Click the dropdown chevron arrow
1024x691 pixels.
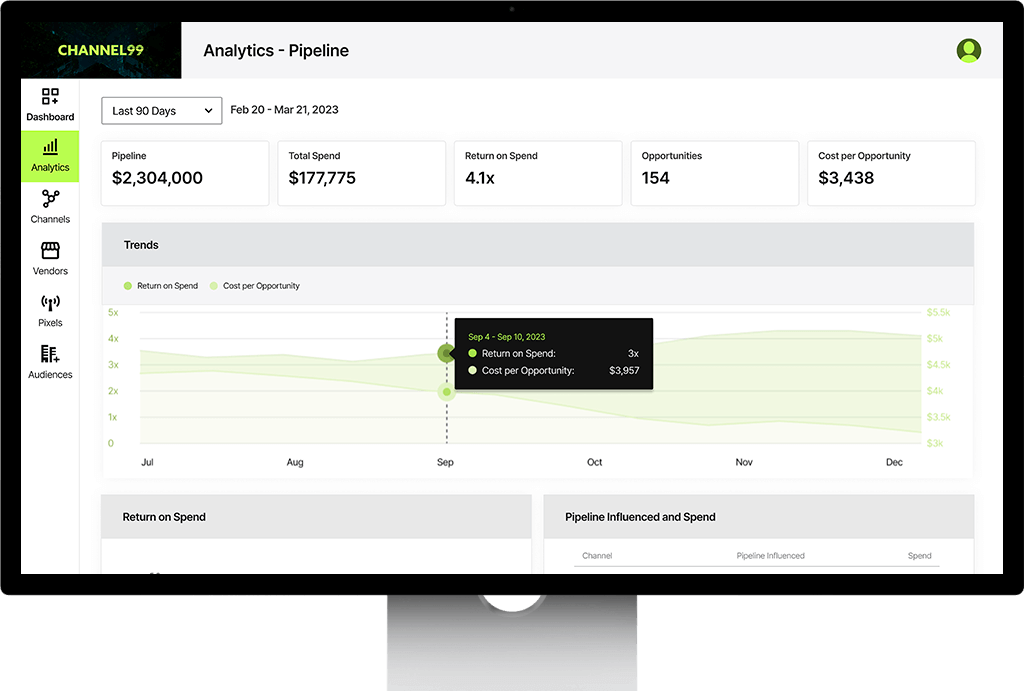pyautogui.click(x=208, y=111)
